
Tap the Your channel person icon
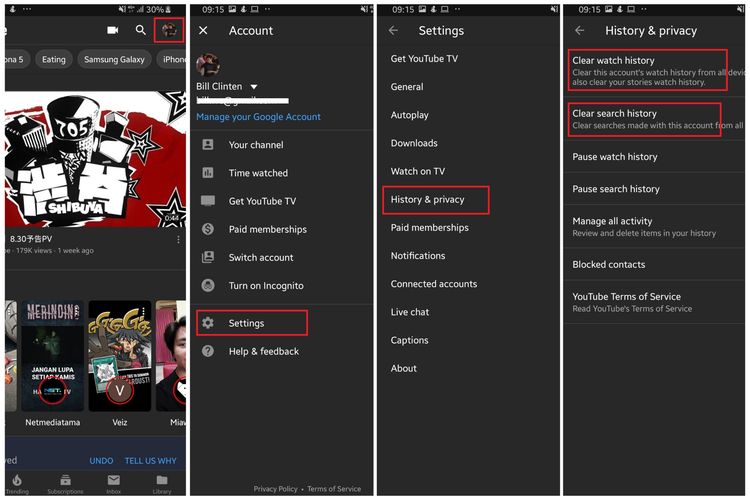(x=208, y=144)
